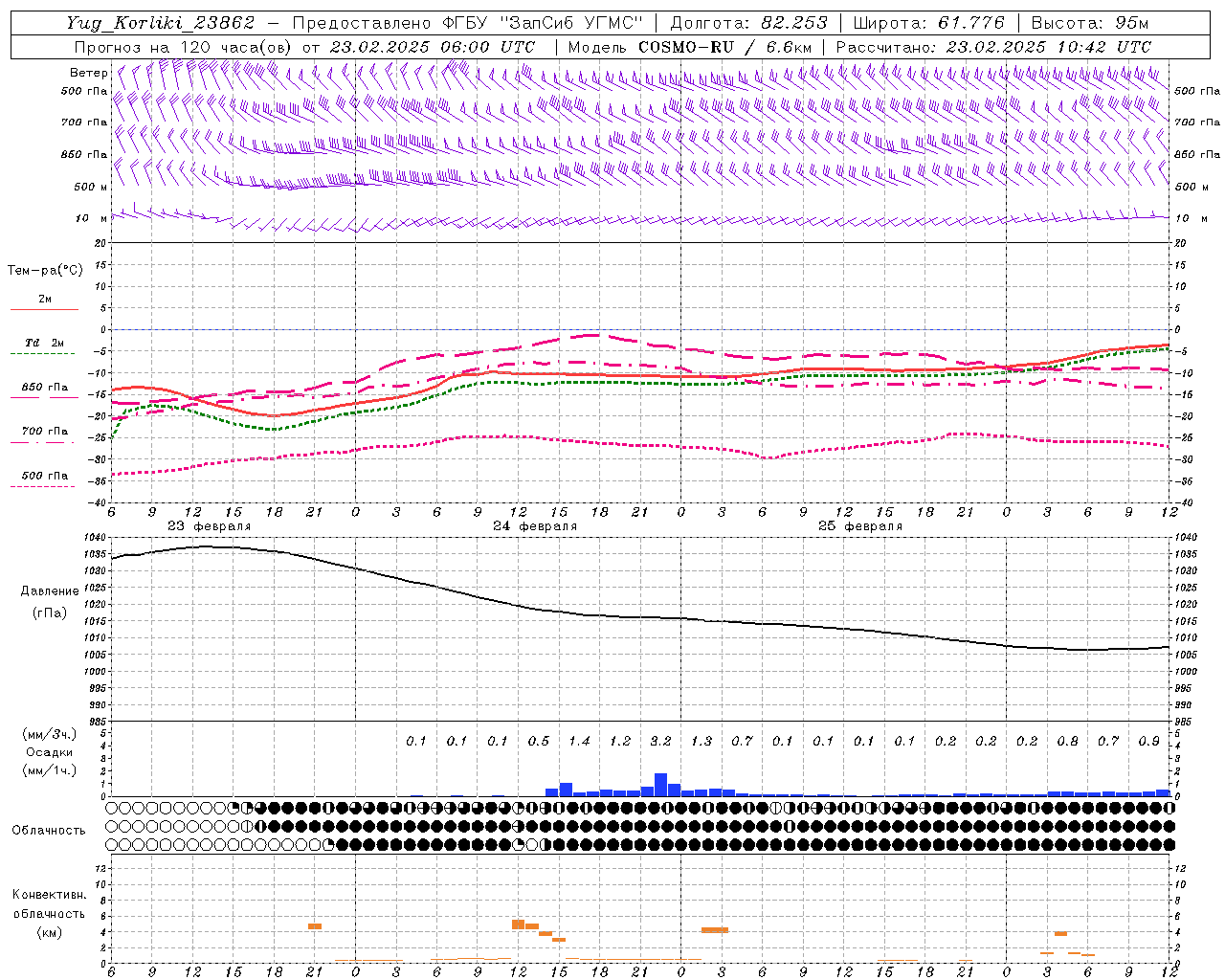Image resolution: width=1225 pixels, height=980 pixels.
Task: Click the '2м' temperature legend entry
Action: pyautogui.click(x=45, y=299)
